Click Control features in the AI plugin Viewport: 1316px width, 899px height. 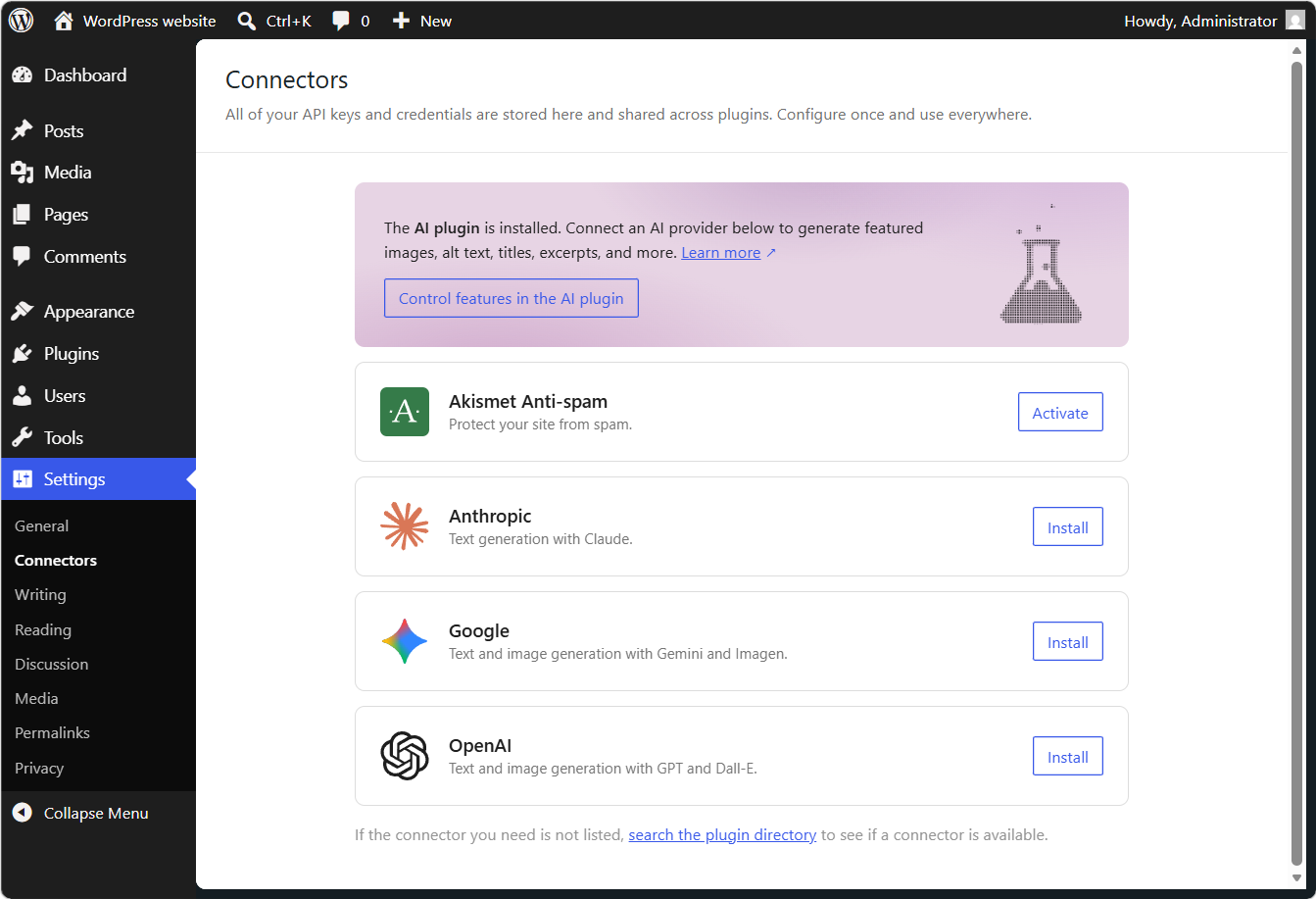pyautogui.click(x=512, y=298)
